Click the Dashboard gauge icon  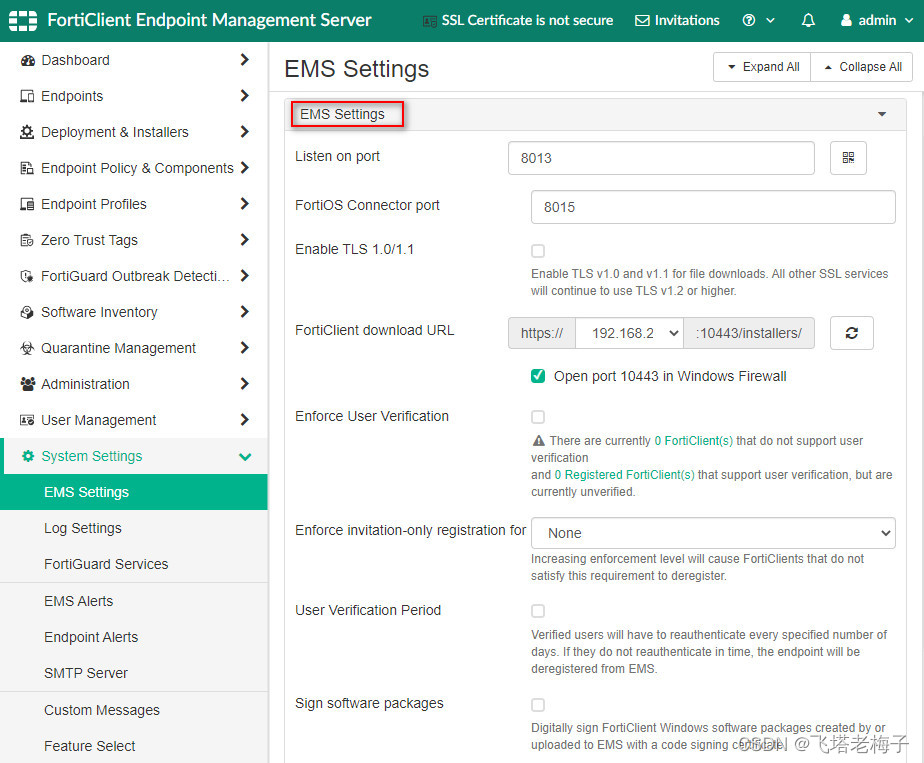coord(27,60)
